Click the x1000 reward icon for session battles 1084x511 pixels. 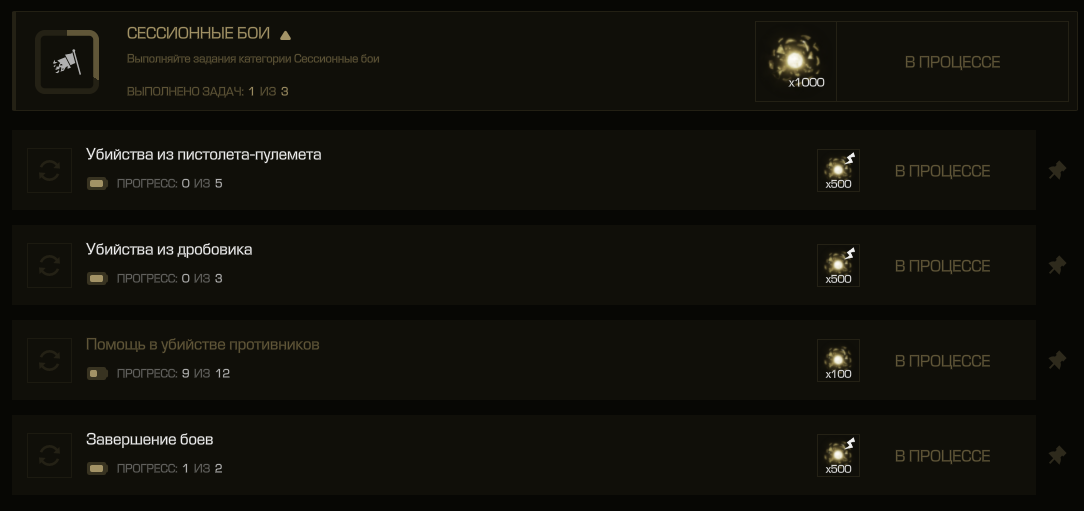(796, 62)
